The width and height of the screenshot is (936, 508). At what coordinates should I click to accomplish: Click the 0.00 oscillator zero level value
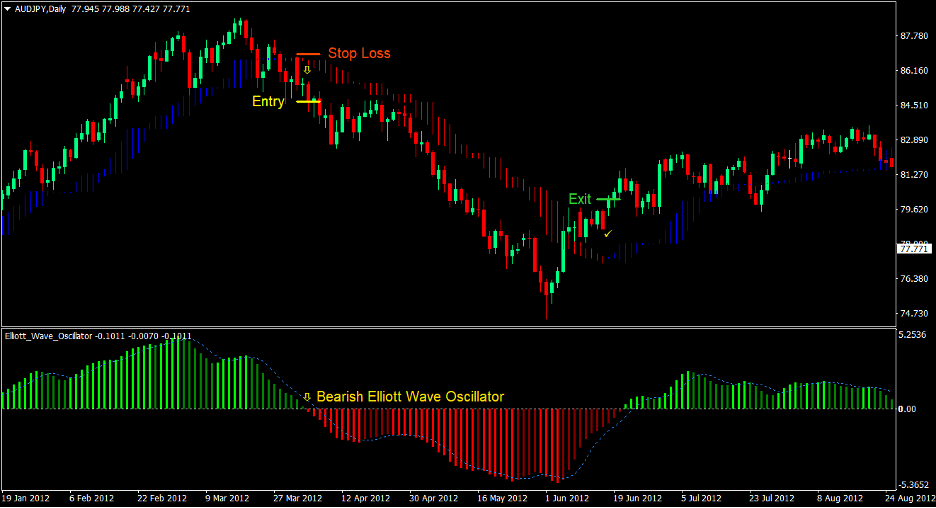[907, 409]
